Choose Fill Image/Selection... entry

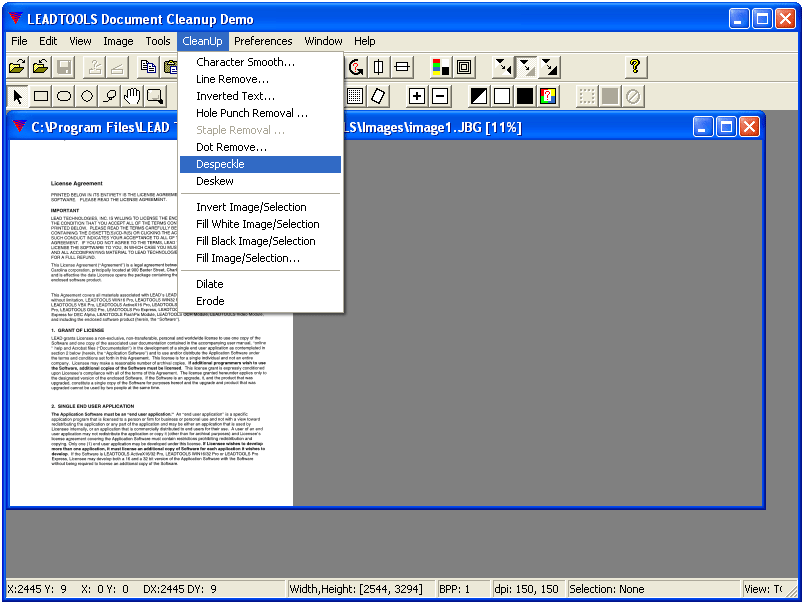(260, 258)
